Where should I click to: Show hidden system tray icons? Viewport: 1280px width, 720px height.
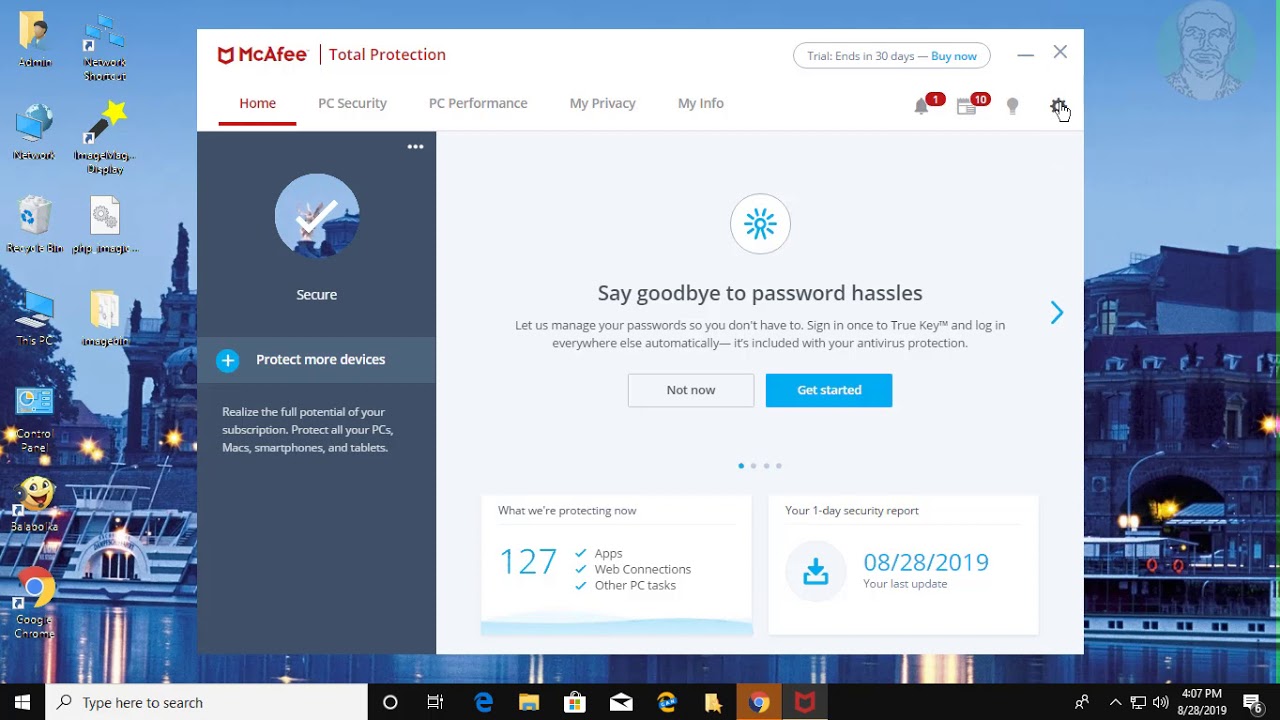1115,702
